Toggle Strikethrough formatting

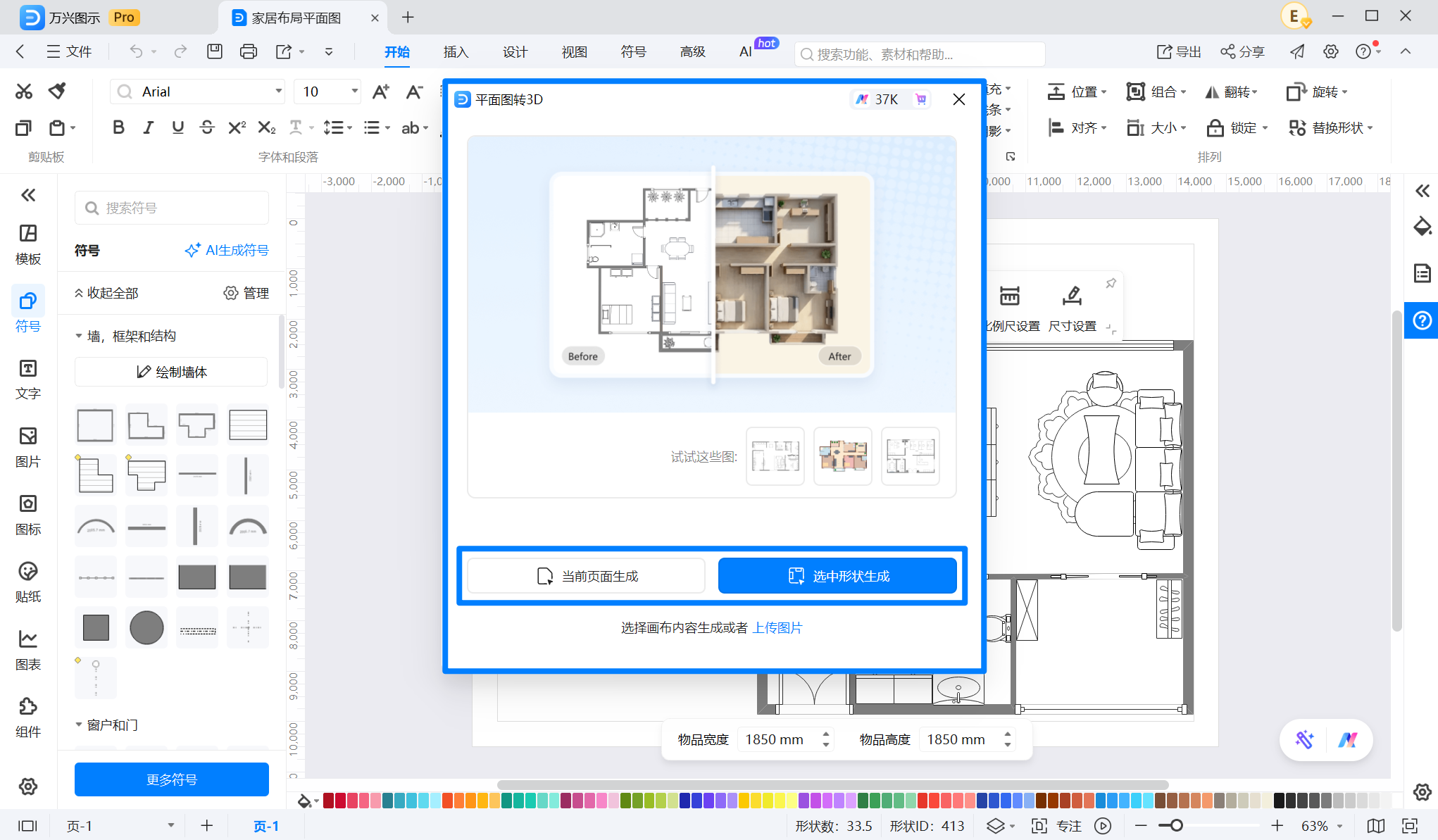207,127
